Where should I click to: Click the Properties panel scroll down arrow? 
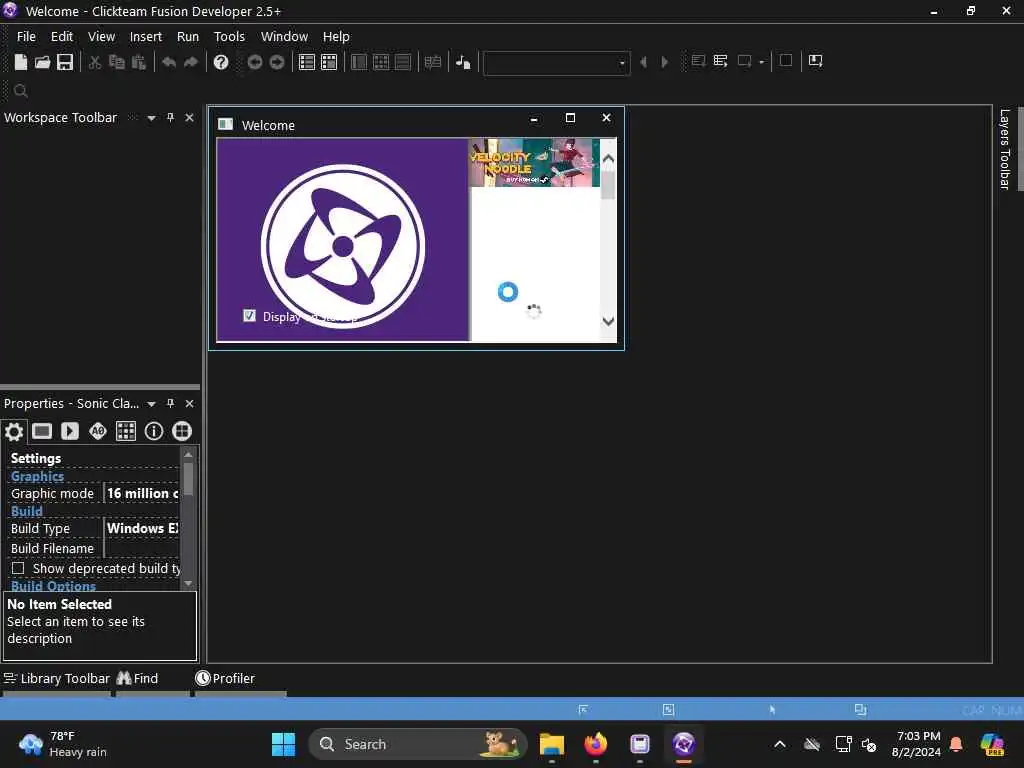(188, 583)
